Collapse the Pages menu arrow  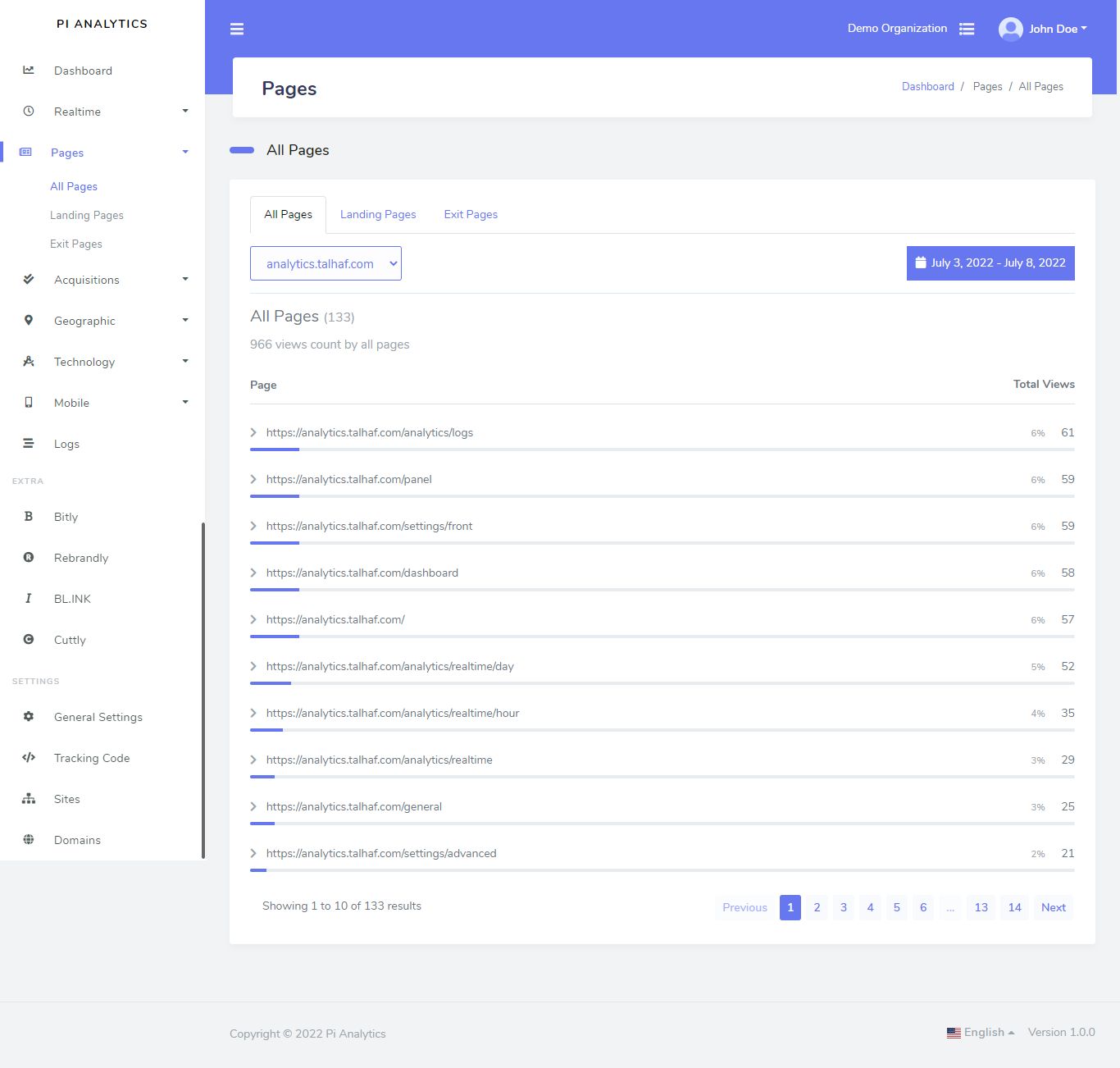(x=185, y=152)
